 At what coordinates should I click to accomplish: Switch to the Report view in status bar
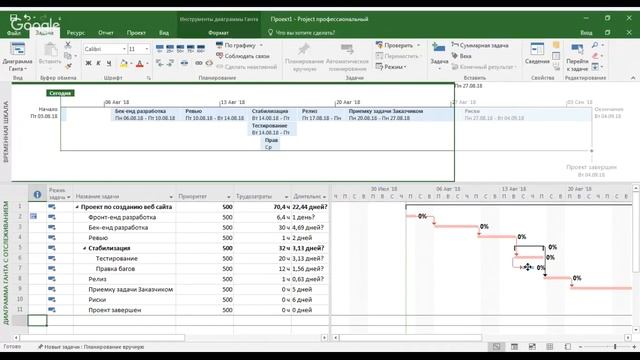pos(568,347)
